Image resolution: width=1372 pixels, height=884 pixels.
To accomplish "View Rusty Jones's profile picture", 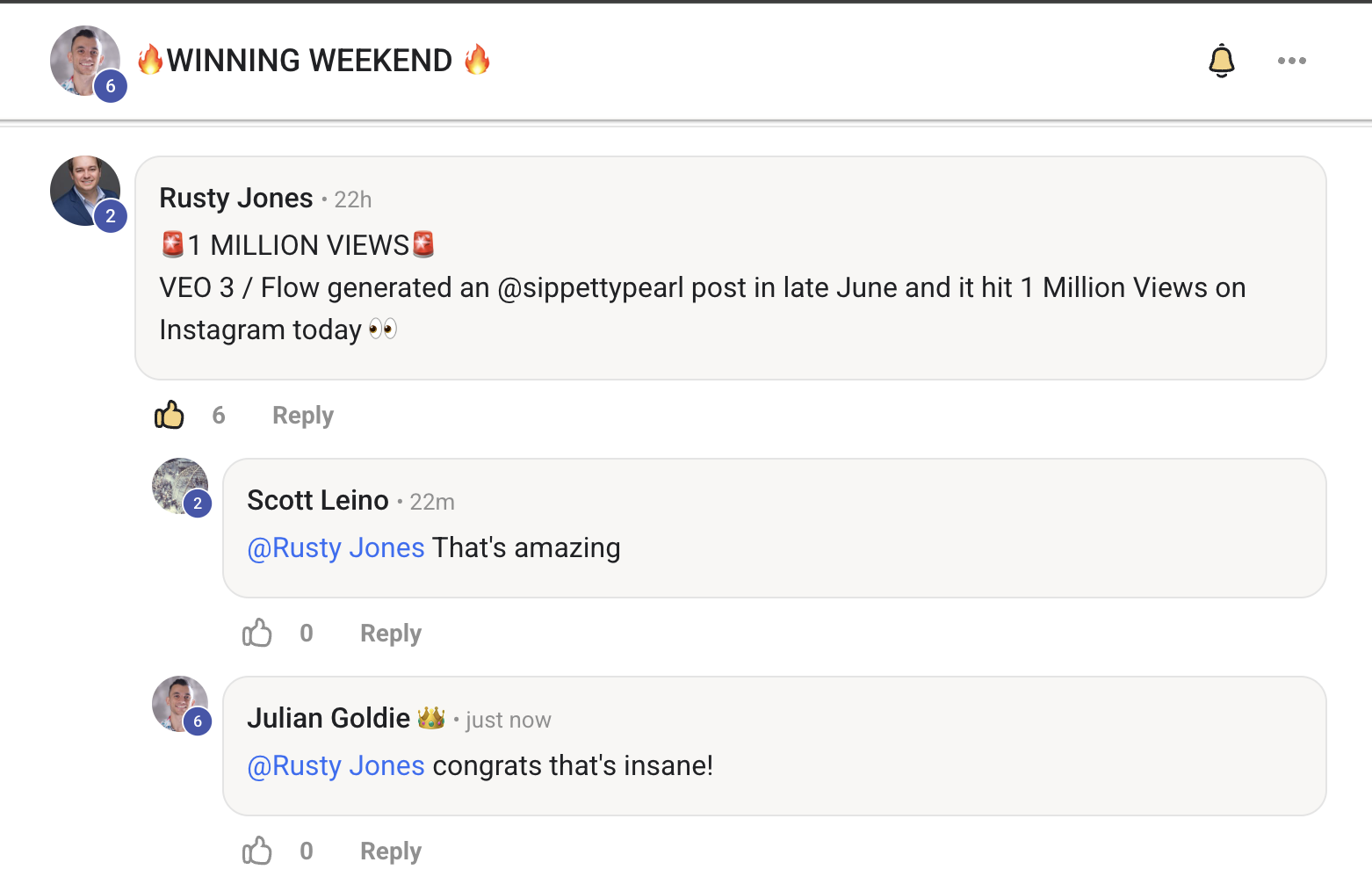I will (x=85, y=191).
